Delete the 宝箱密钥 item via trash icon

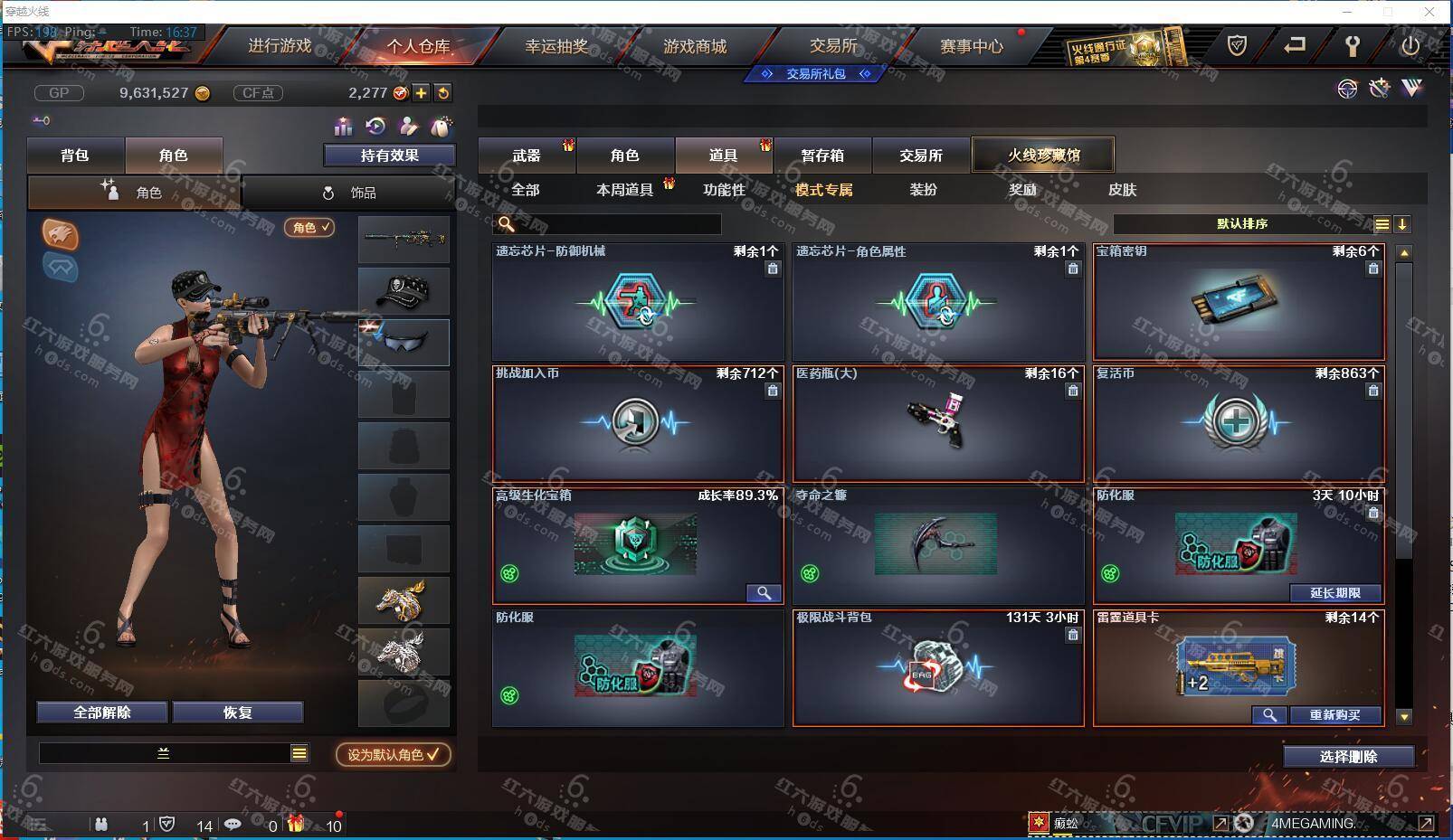click(1373, 269)
